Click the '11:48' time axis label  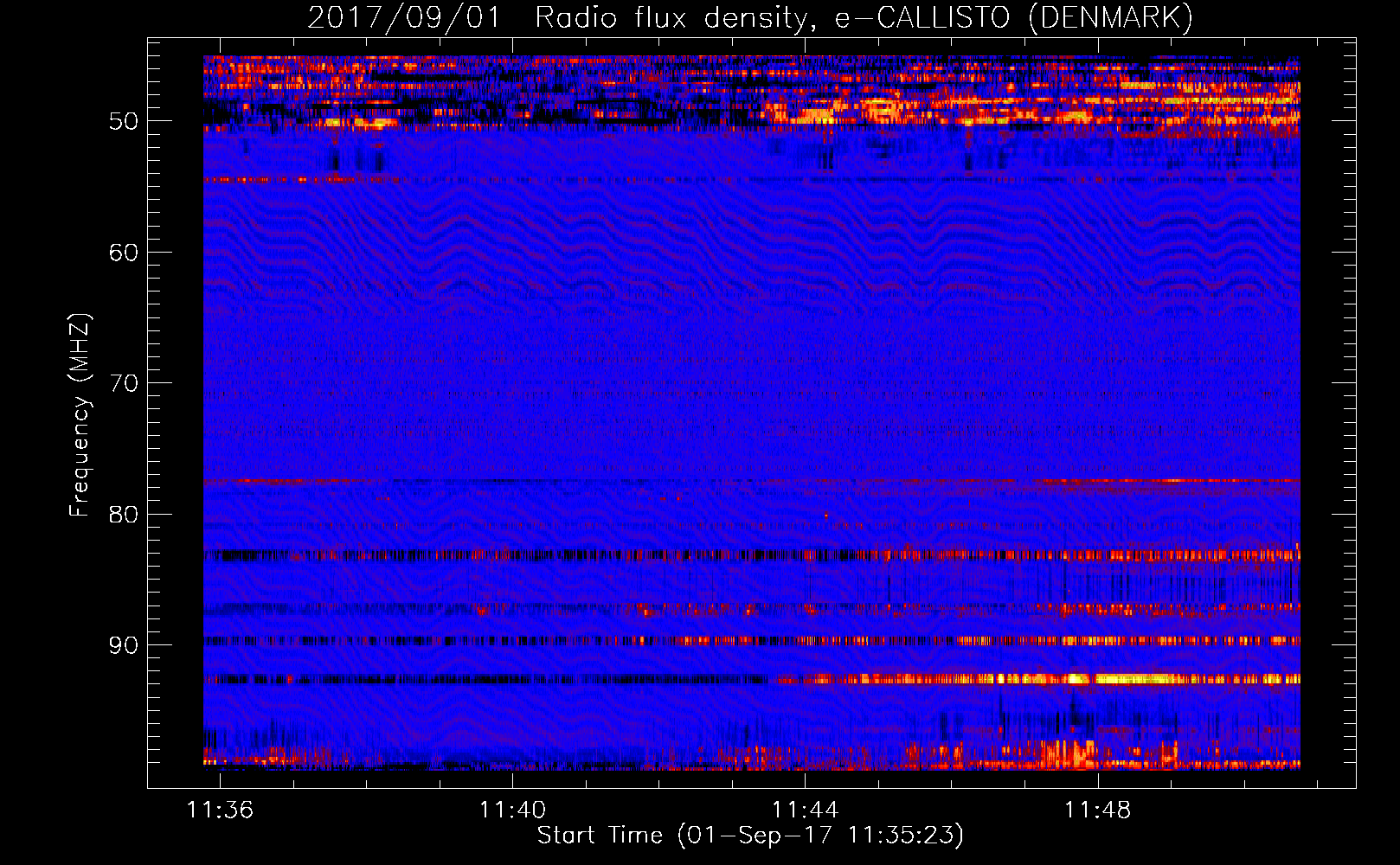click(x=1097, y=810)
